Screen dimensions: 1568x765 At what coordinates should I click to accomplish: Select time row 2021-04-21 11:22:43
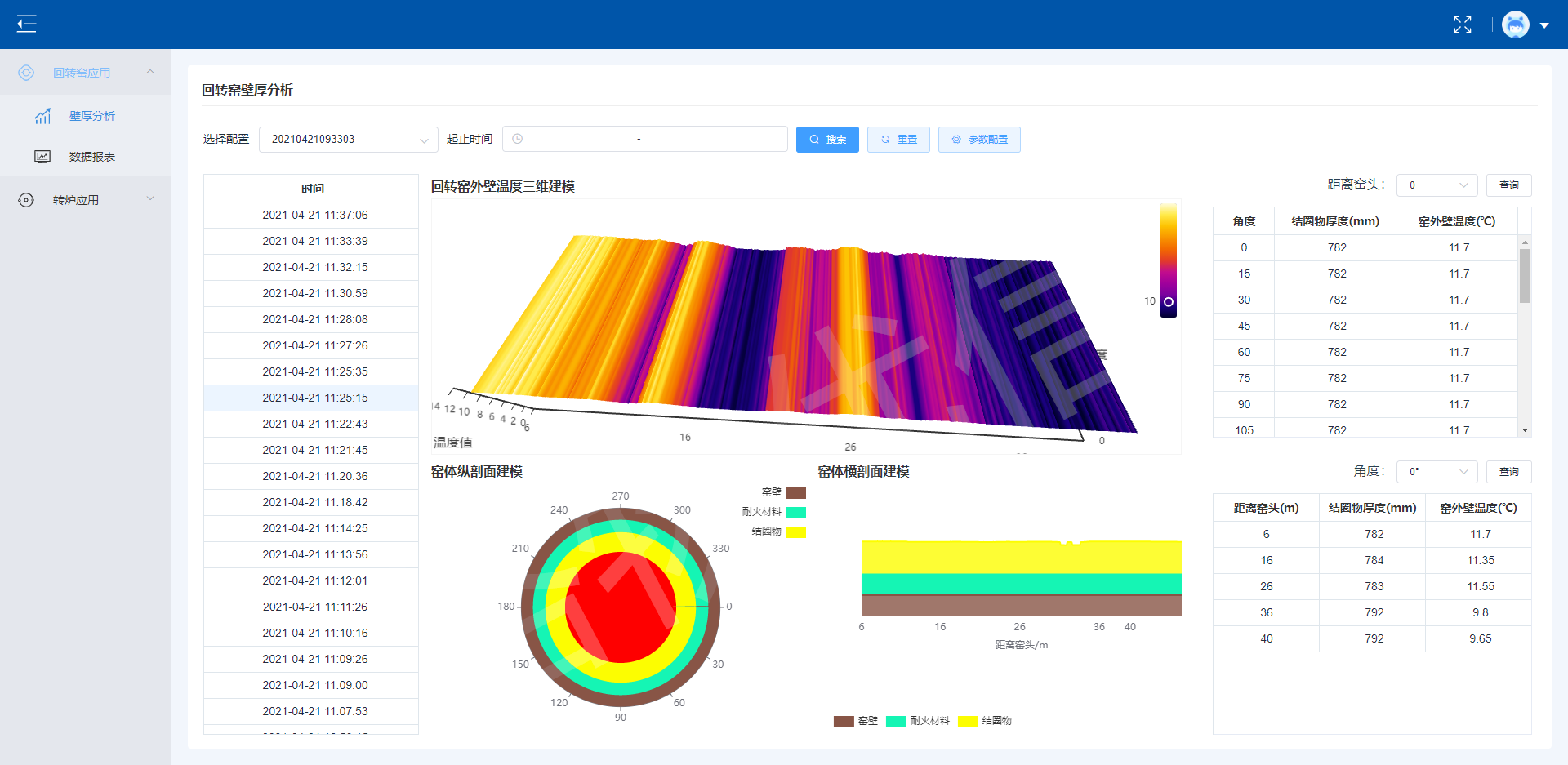click(x=311, y=424)
